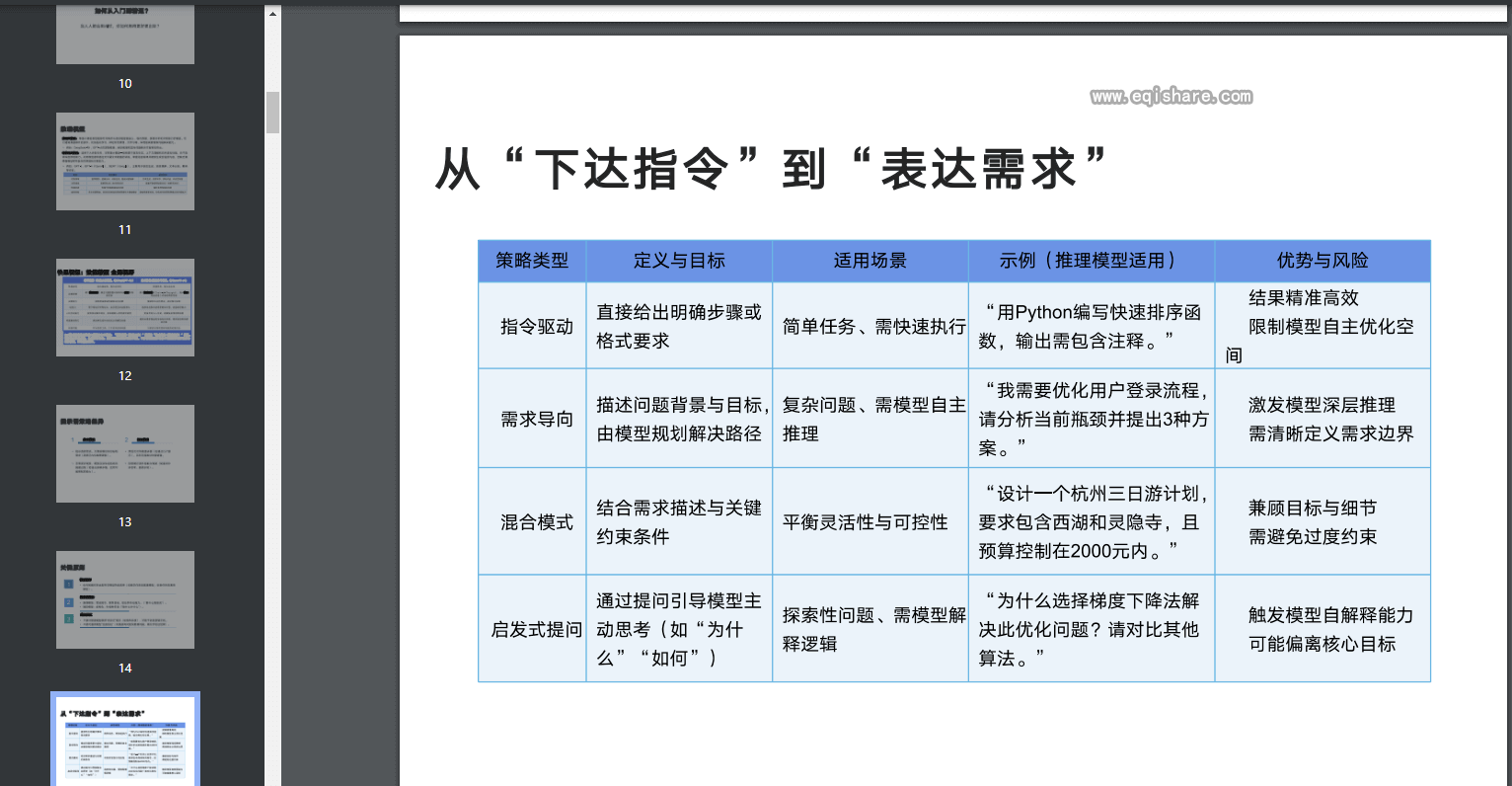This screenshot has width=1512, height=786.
Task: Click the 适用场景 column header
Action: click(869, 261)
